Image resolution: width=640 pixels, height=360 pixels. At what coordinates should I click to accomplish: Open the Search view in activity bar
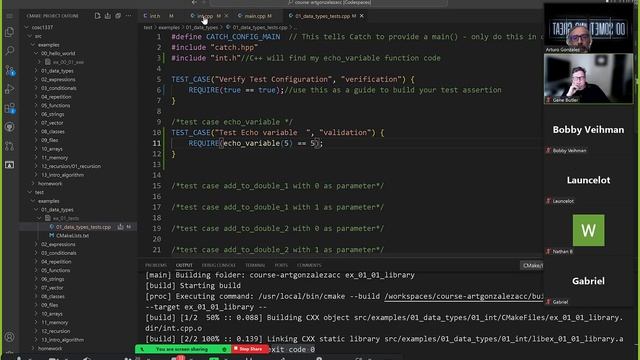(x=9, y=51)
